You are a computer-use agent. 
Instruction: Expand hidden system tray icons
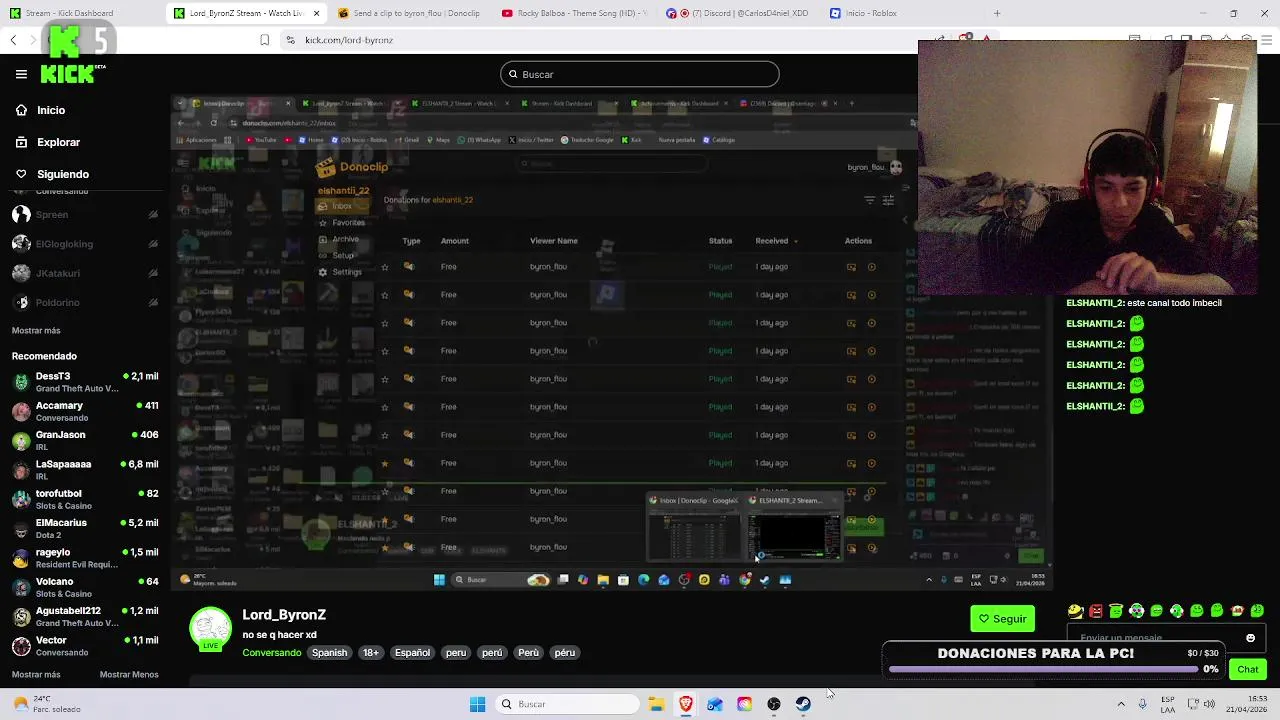click(1120, 704)
